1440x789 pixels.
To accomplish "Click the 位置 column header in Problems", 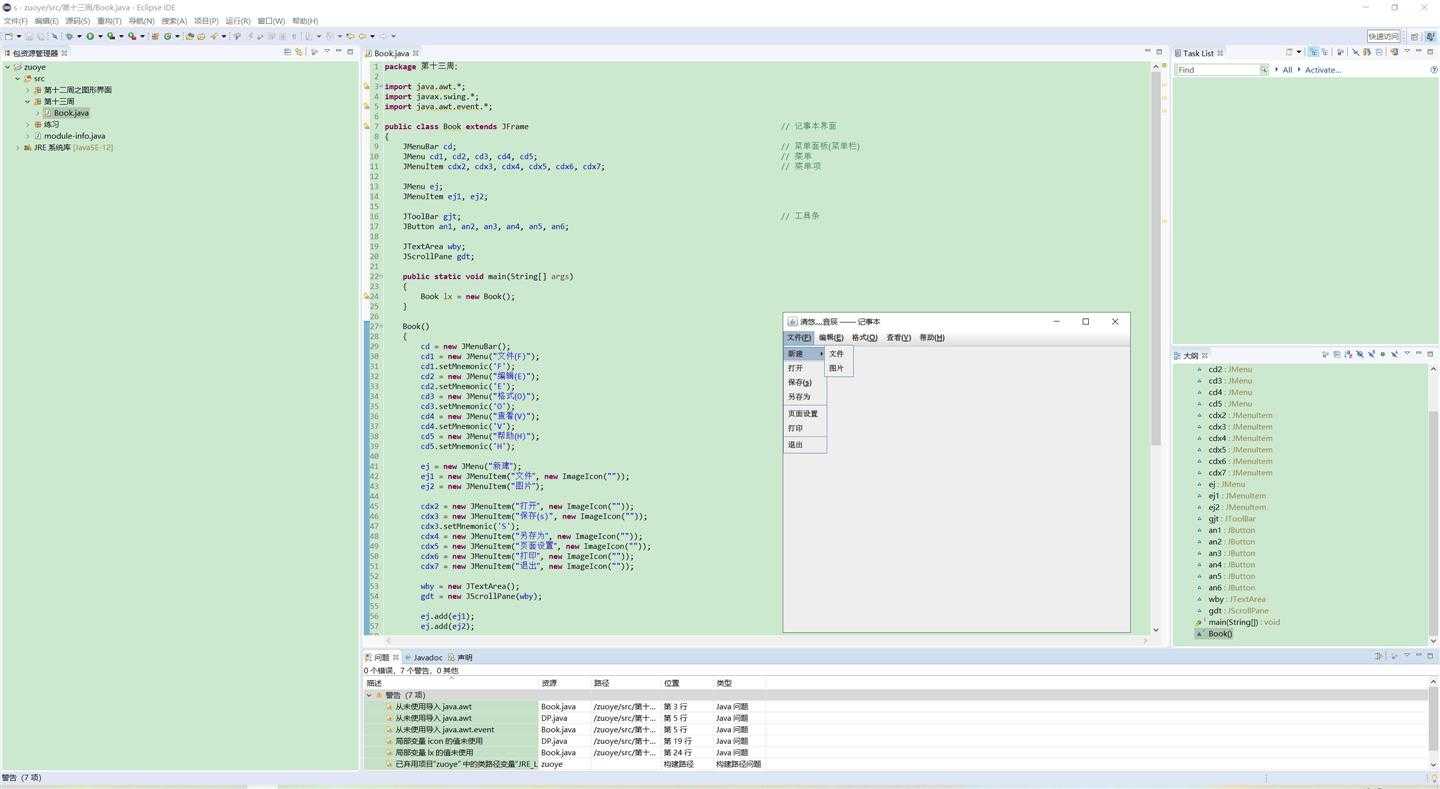I will pyautogui.click(x=688, y=683).
